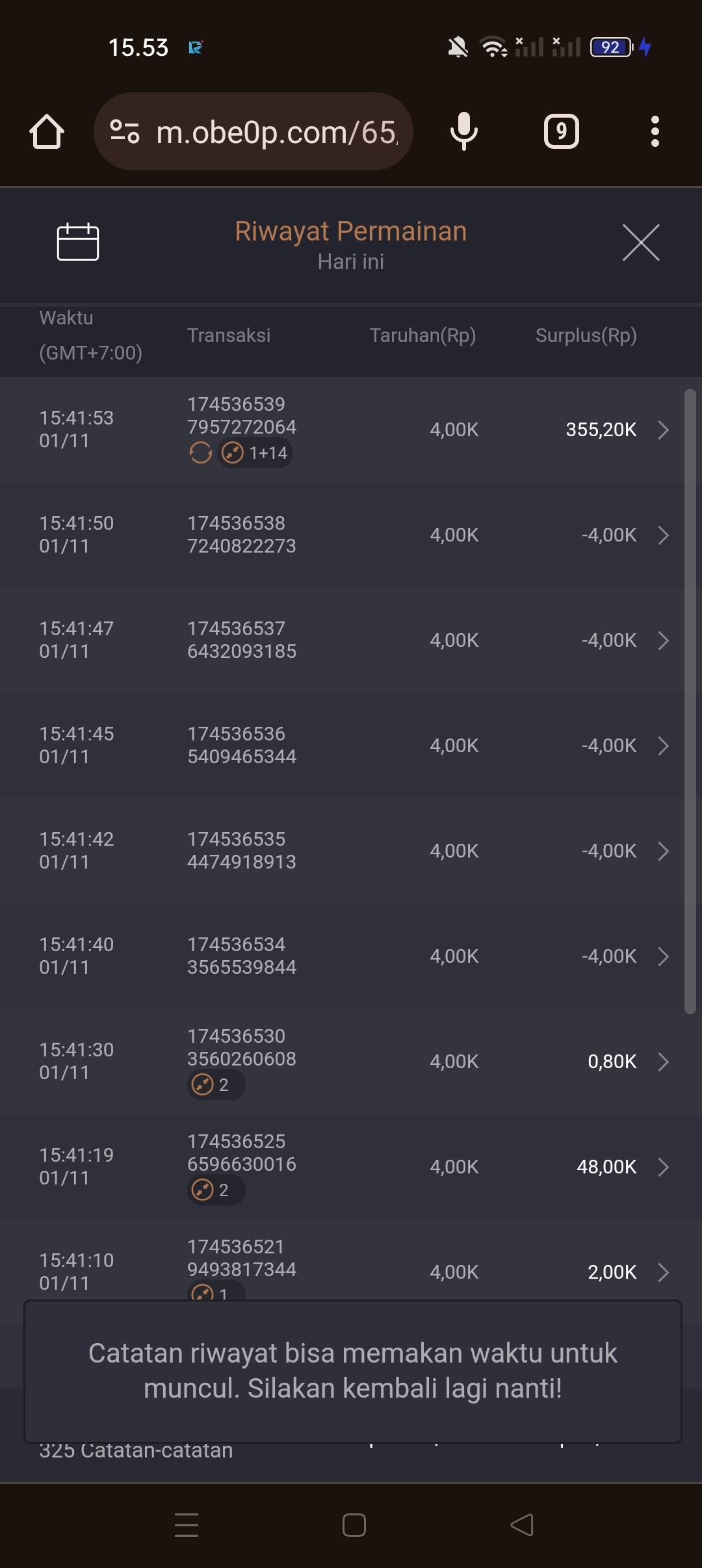Expand the 15:41:30 row with 0,80K surplus
Image resolution: width=702 pixels, height=1568 pixels.
point(663,1062)
